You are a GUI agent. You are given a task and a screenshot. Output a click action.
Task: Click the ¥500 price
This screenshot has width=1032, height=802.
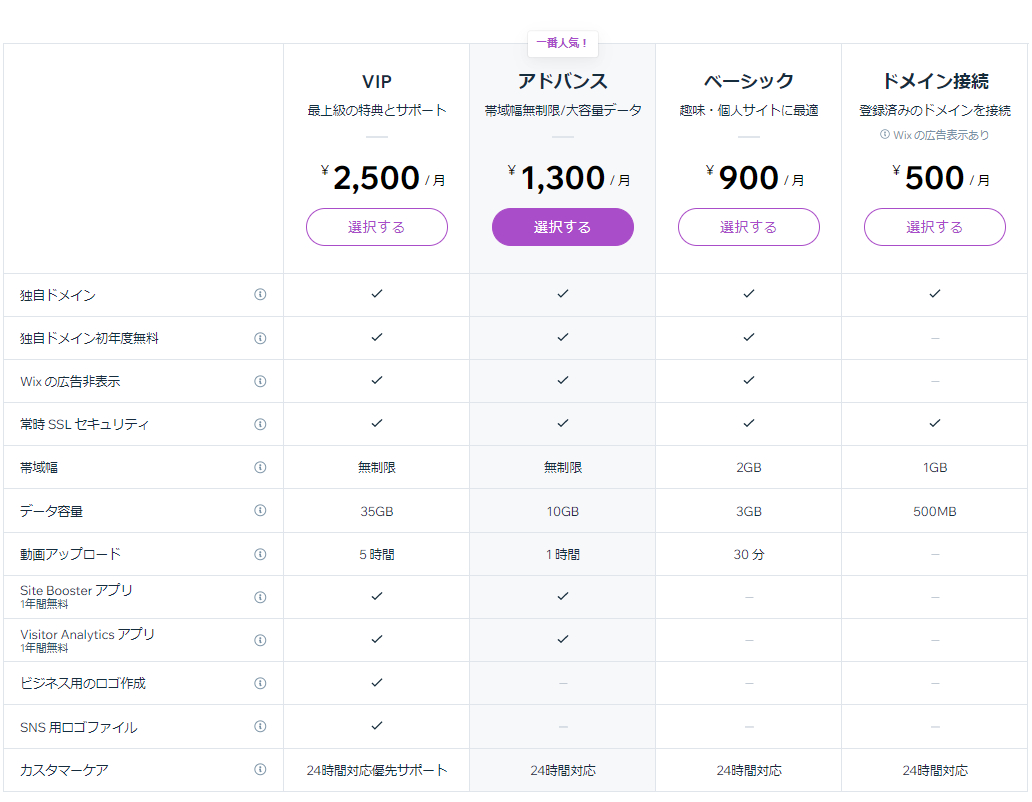pyautogui.click(x=941, y=178)
